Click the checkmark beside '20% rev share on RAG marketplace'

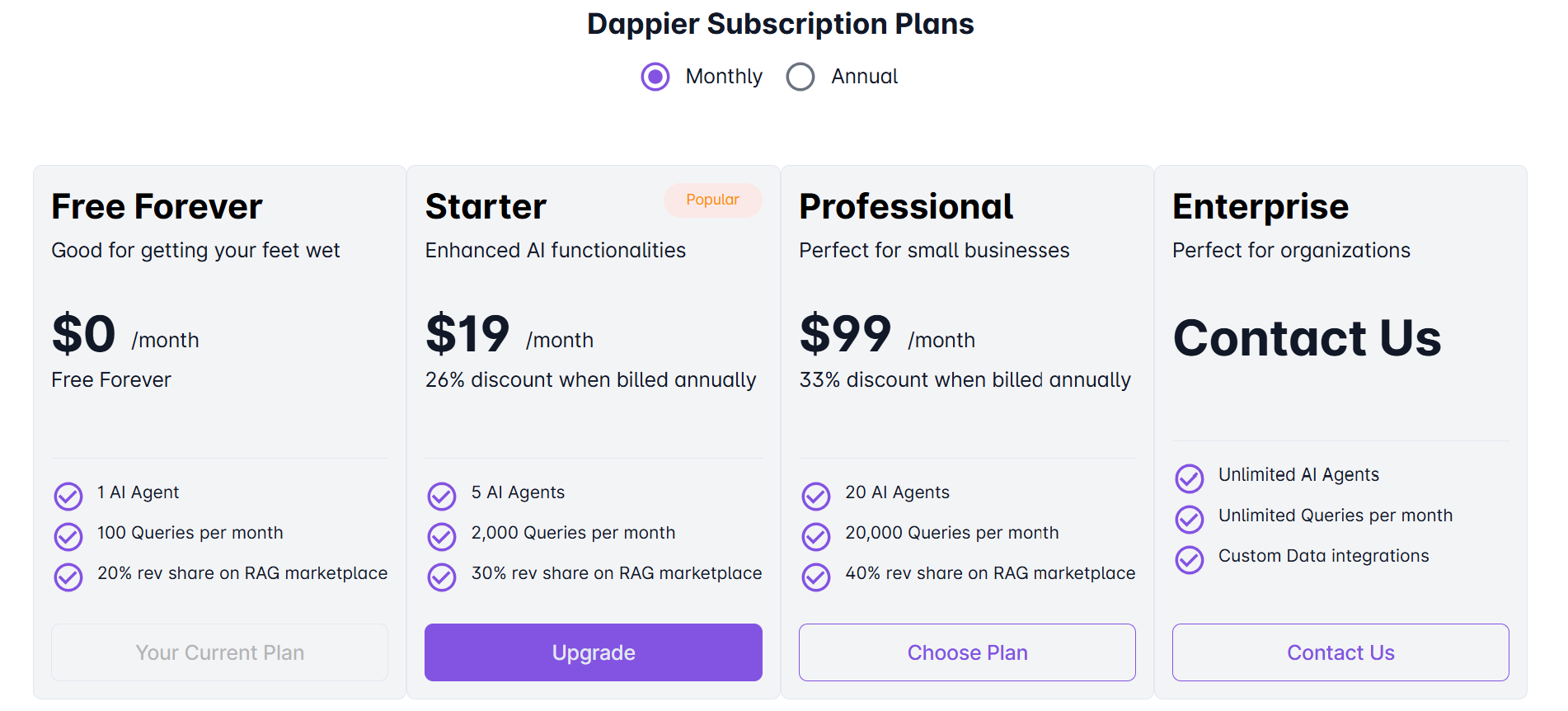[x=68, y=577]
